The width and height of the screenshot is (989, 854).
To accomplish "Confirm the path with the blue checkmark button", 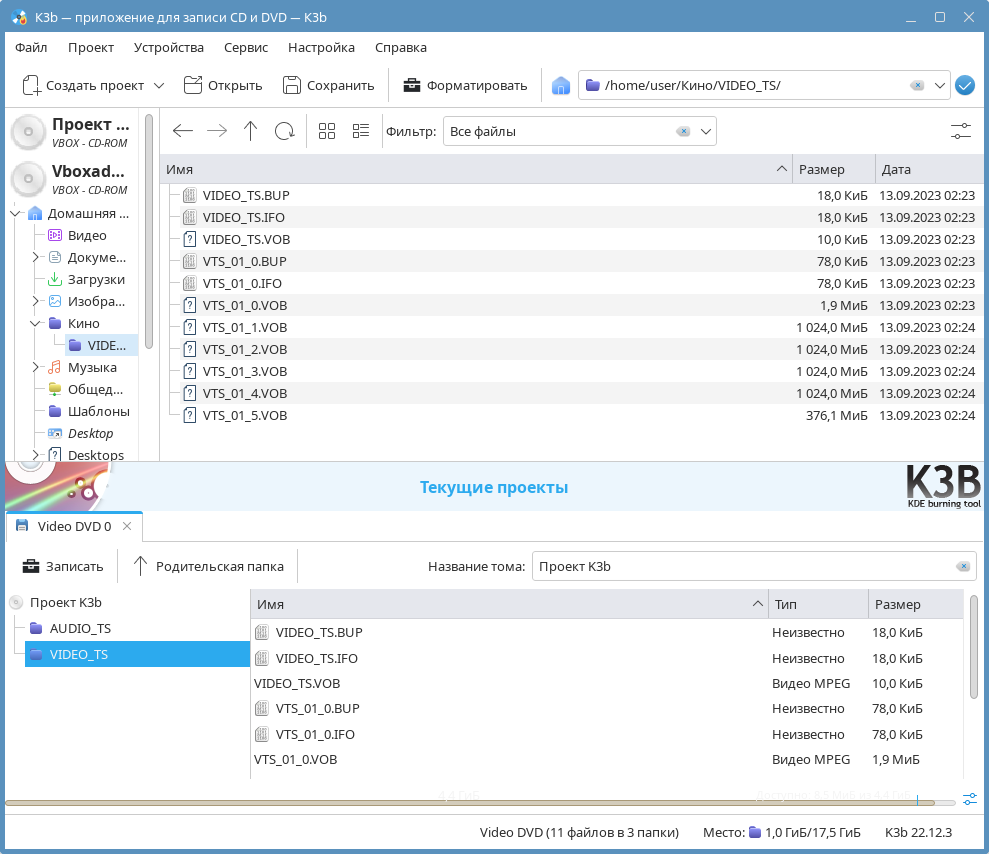I will (965, 86).
